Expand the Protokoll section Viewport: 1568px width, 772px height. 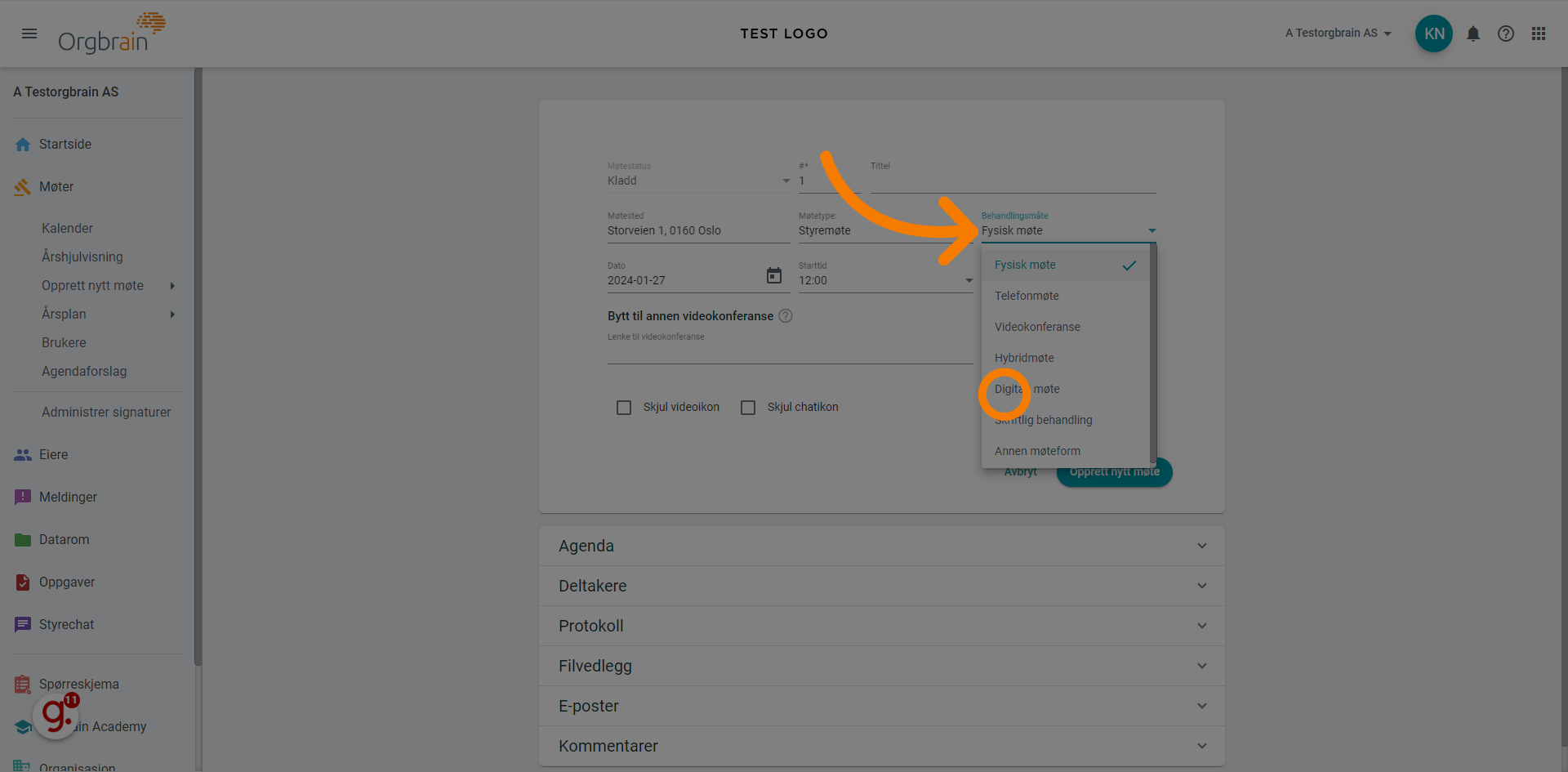[x=882, y=626]
